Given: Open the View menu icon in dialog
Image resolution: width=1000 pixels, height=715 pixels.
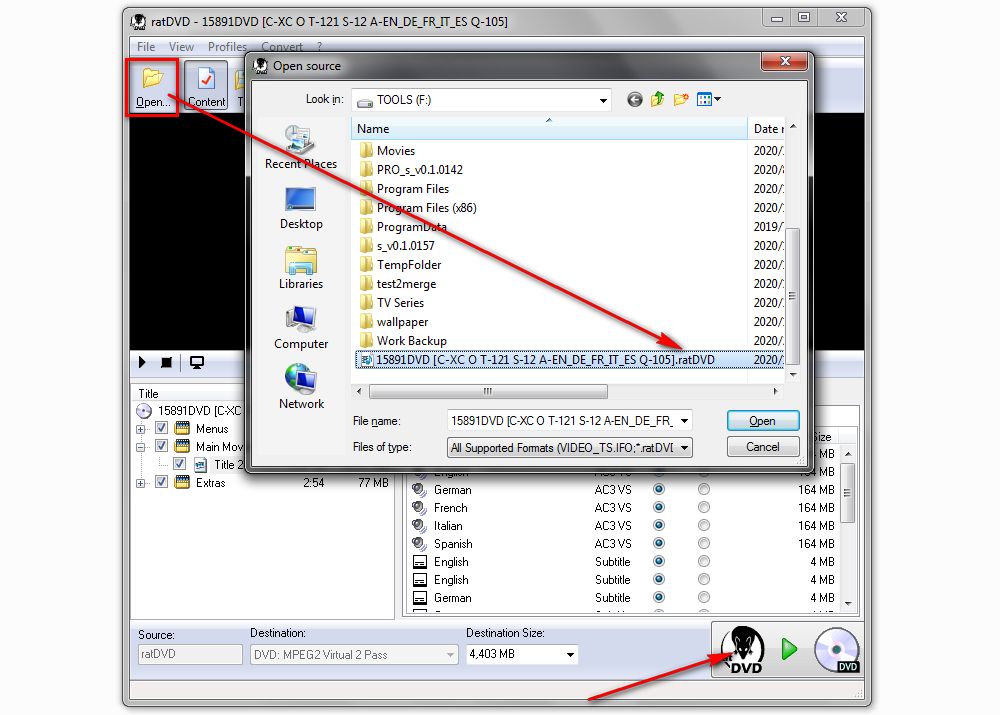Looking at the screenshot, I should click(709, 100).
